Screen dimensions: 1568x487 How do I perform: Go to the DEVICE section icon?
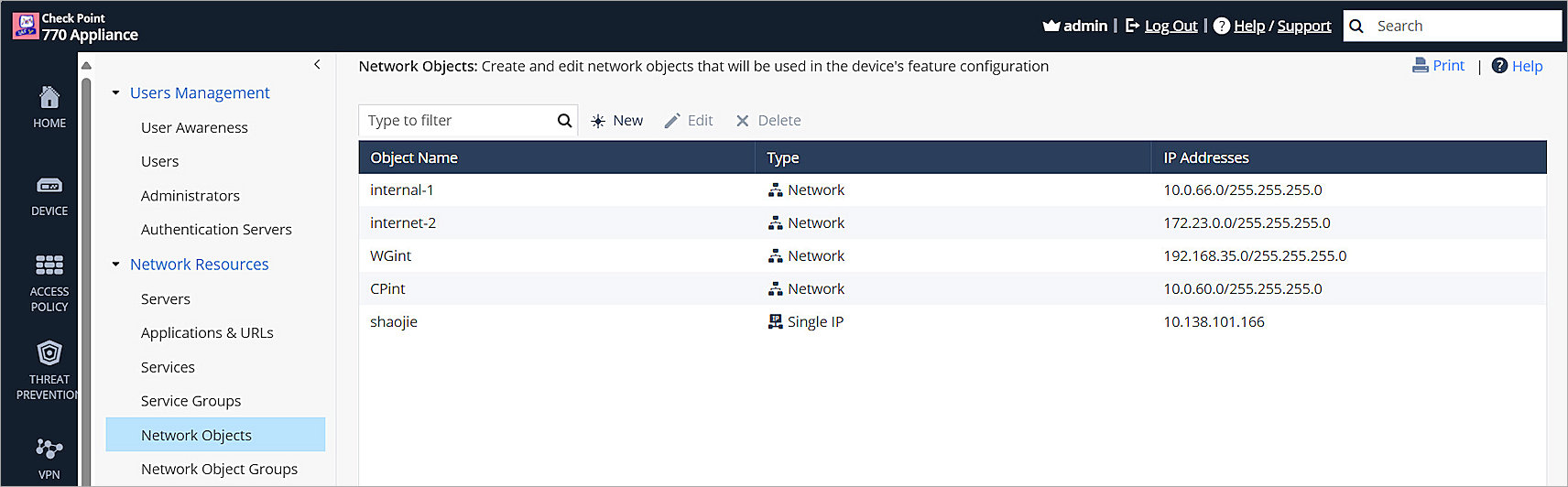(49, 186)
